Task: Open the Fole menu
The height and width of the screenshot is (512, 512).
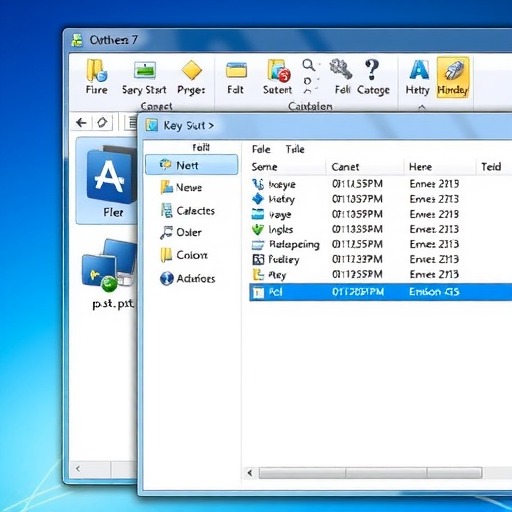Action: click(x=261, y=149)
